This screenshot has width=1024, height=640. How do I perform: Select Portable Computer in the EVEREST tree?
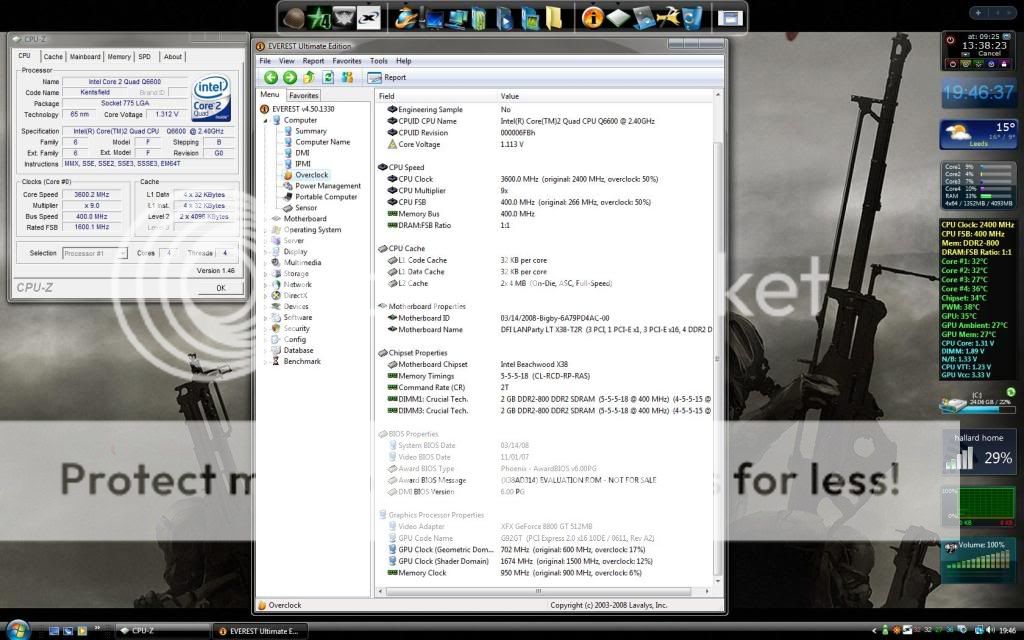pyautogui.click(x=325, y=197)
